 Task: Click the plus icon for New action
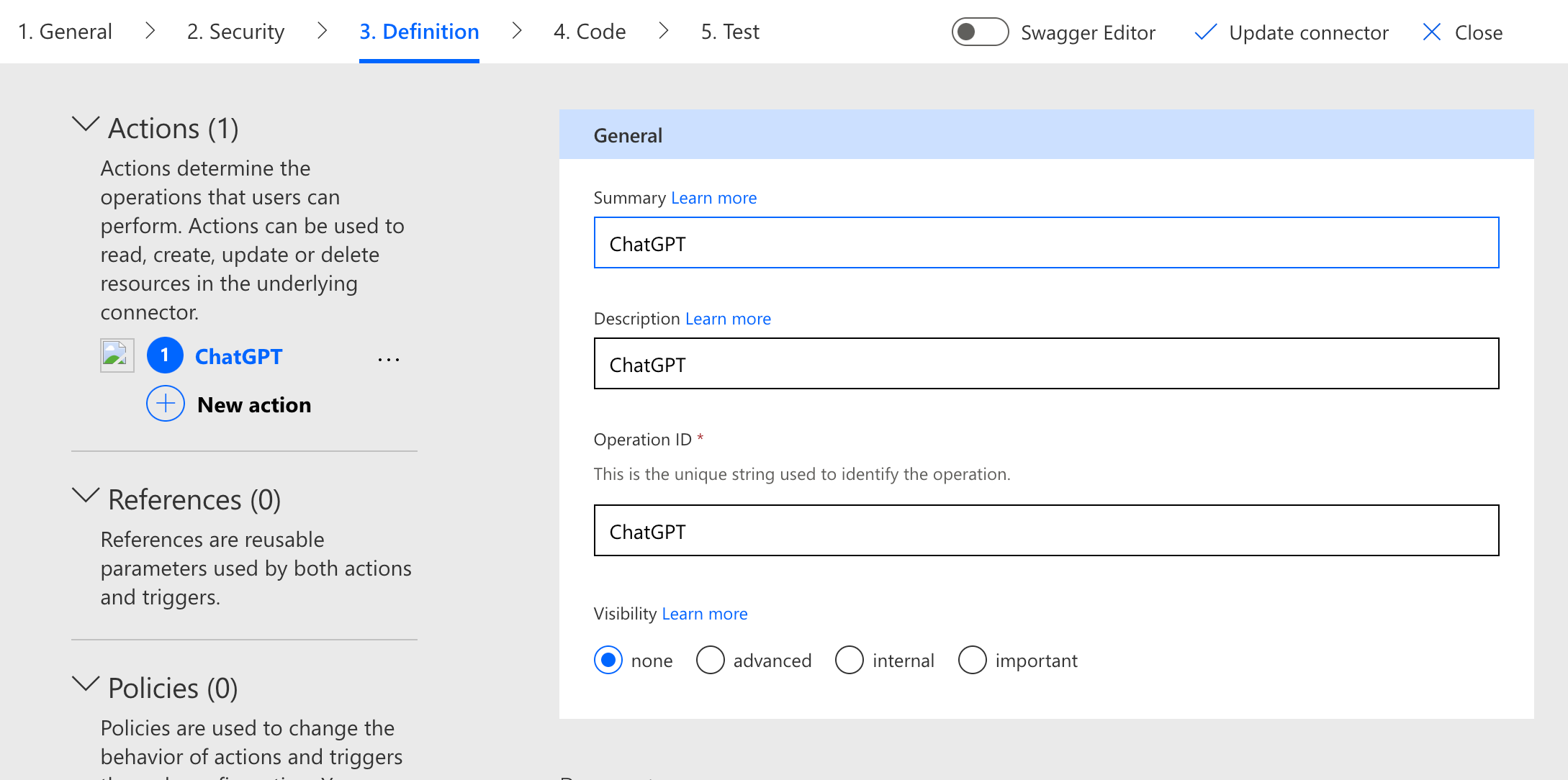click(x=166, y=404)
